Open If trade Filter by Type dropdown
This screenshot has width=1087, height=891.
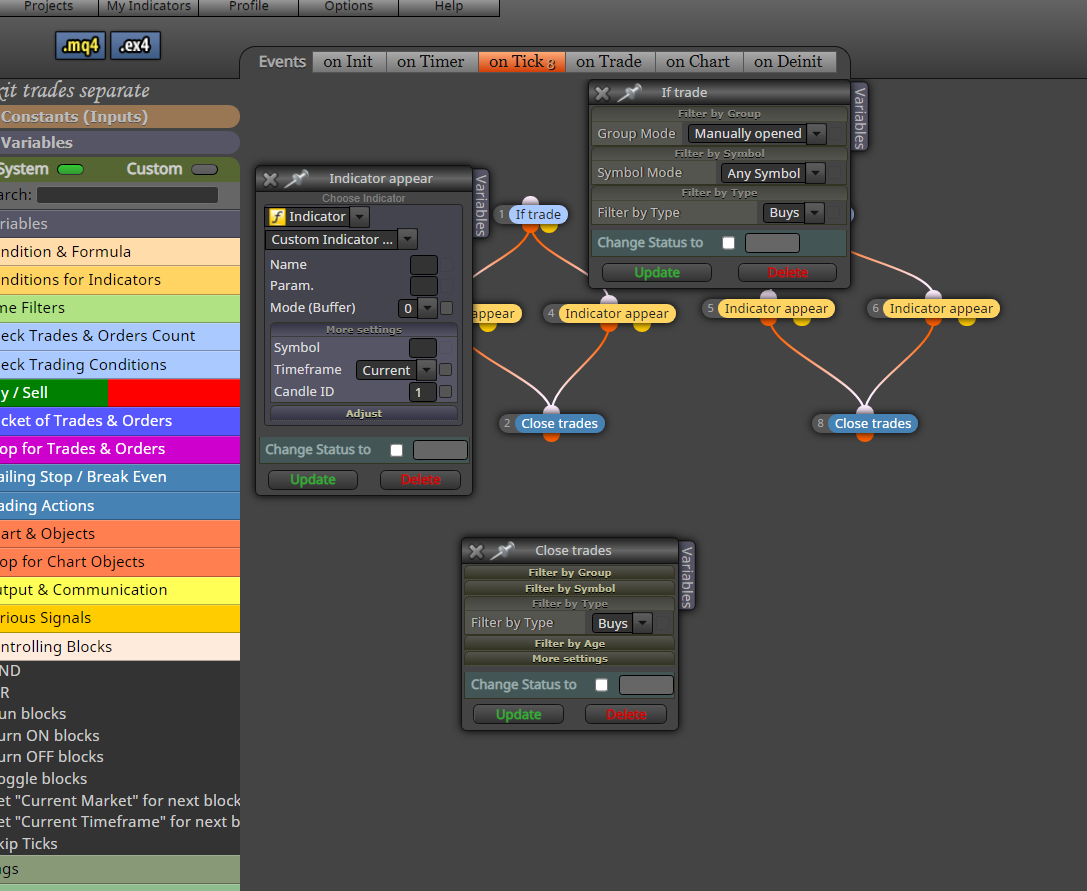[815, 213]
